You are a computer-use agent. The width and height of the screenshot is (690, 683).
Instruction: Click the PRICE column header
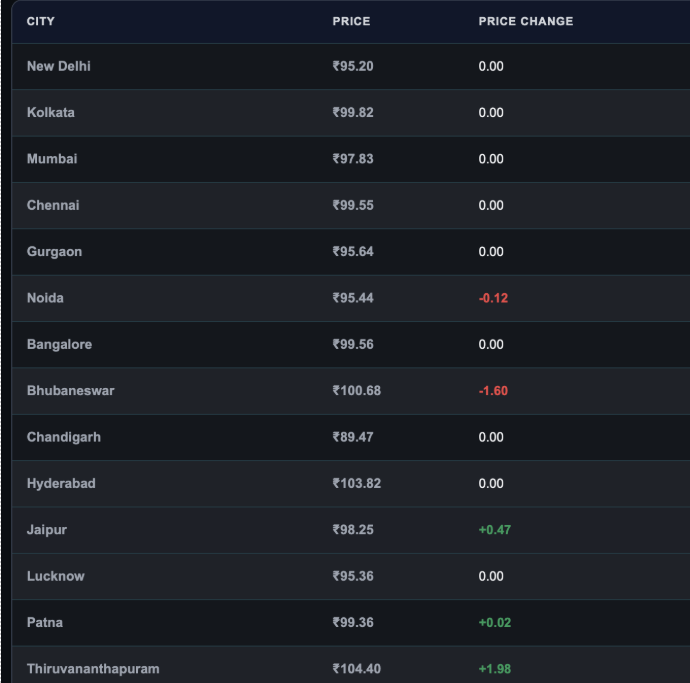click(351, 21)
